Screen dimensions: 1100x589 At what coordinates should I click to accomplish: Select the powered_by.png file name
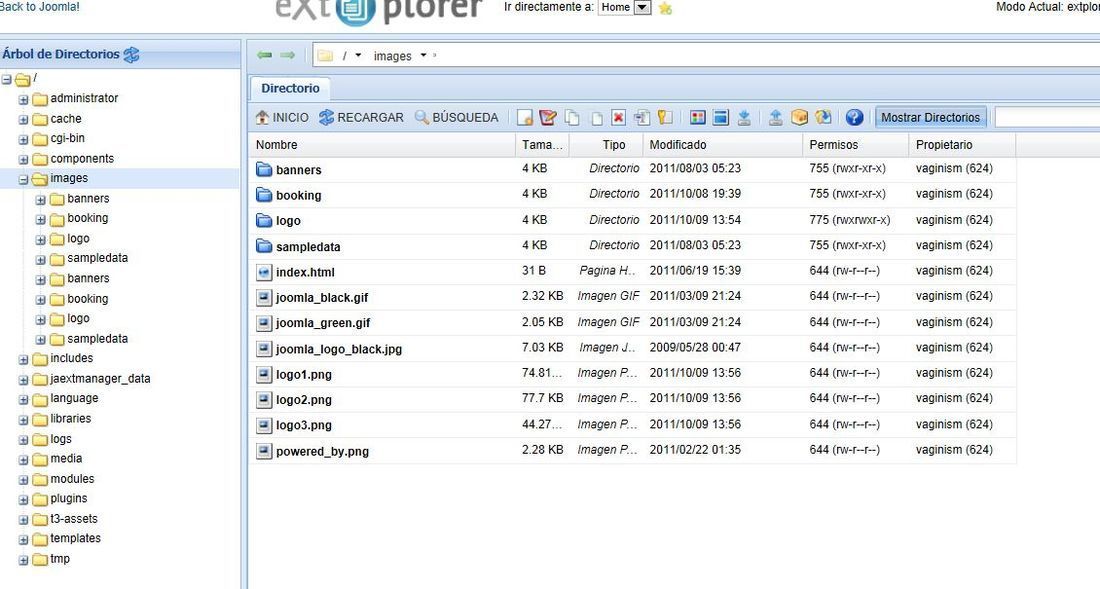click(322, 452)
